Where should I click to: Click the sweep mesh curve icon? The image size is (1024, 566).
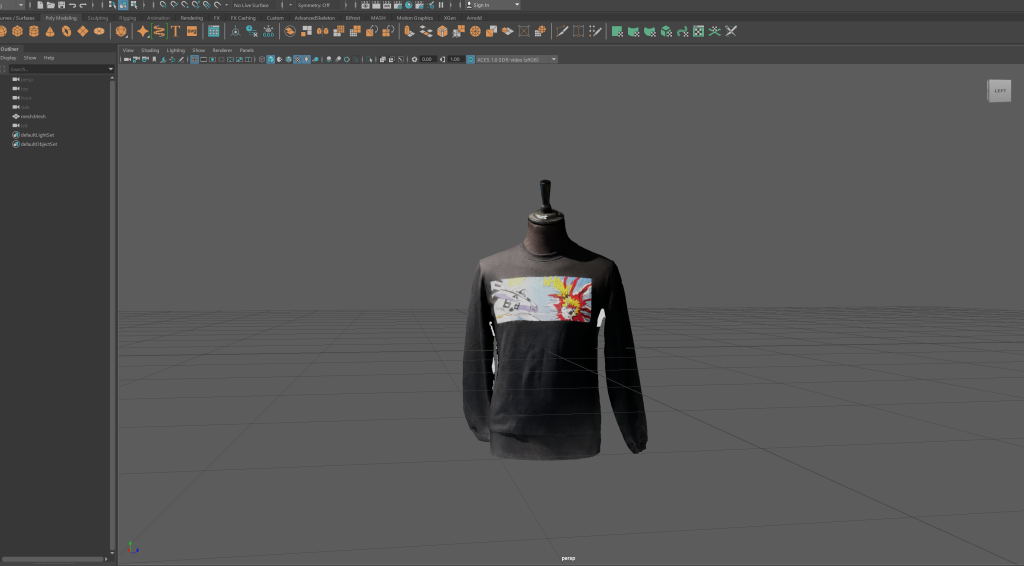(x=159, y=31)
